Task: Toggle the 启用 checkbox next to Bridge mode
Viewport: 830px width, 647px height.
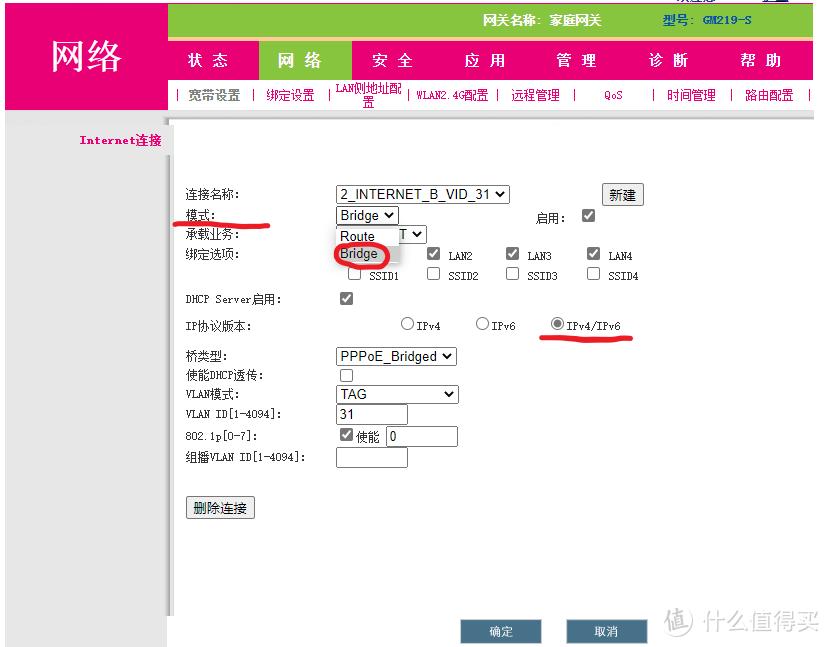Action: click(x=588, y=215)
